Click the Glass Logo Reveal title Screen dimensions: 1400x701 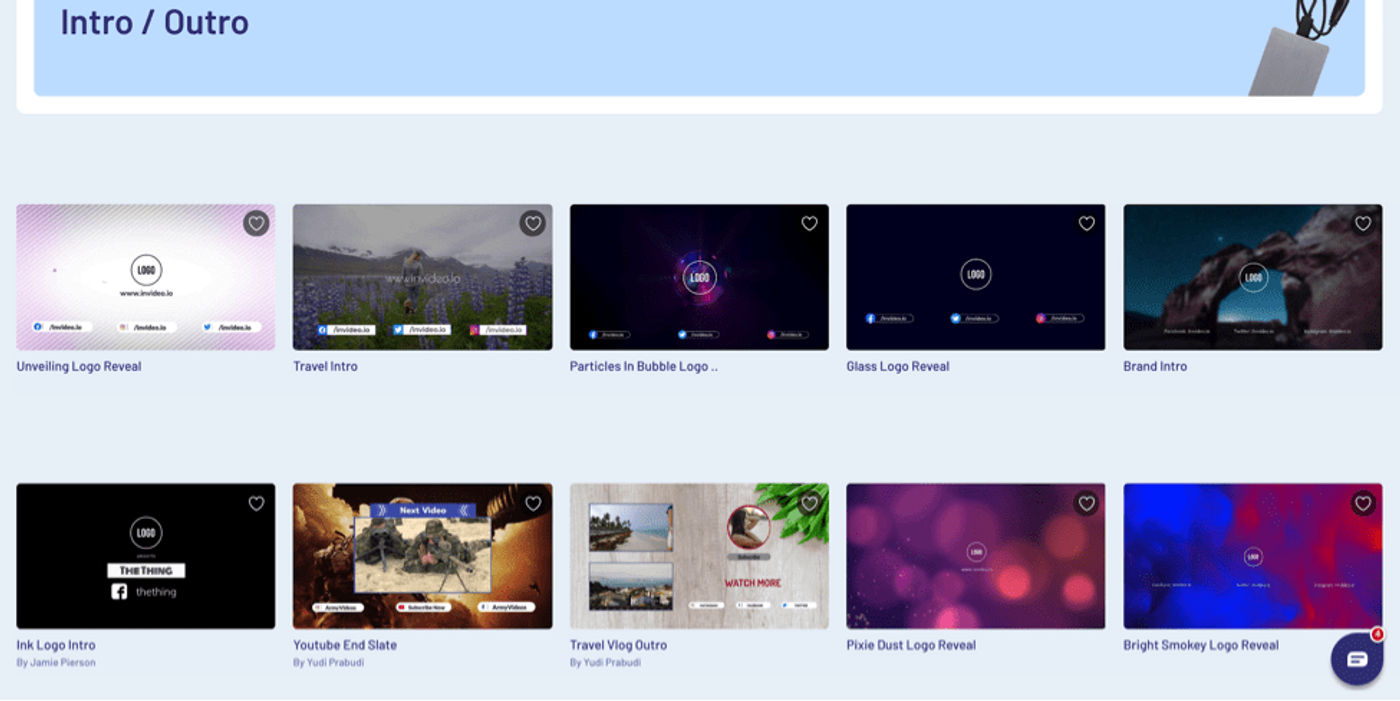tap(898, 366)
